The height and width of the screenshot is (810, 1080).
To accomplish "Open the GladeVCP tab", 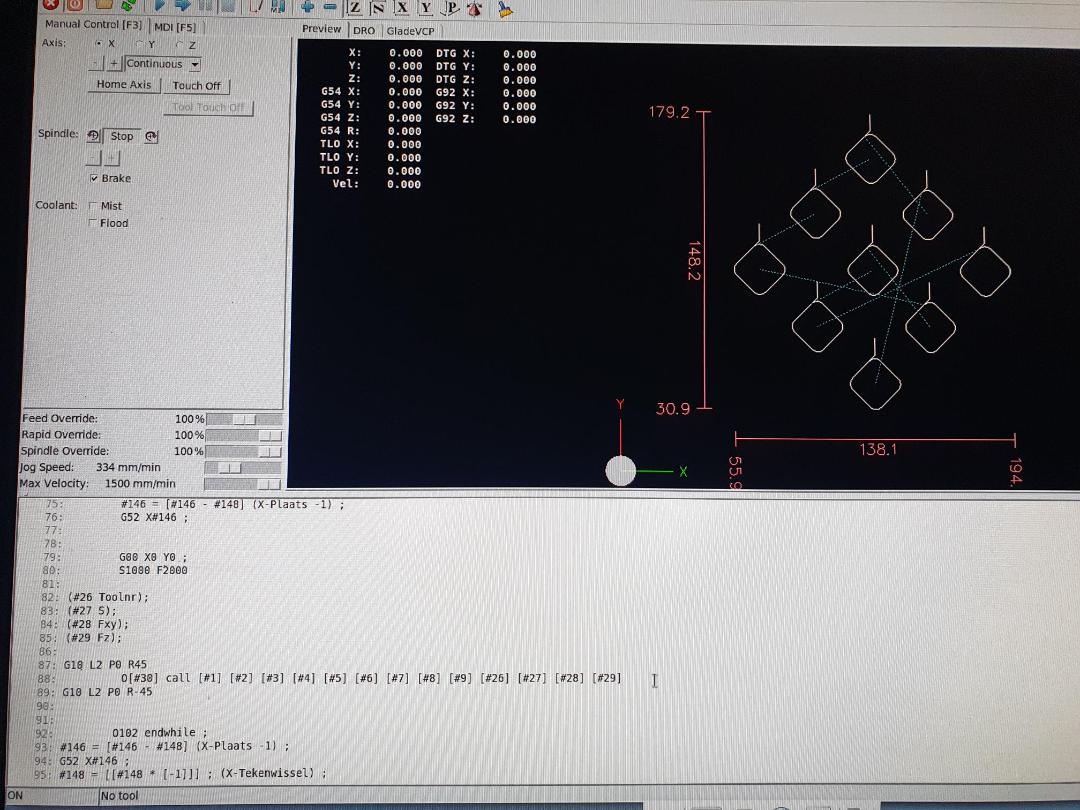I will click(x=411, y=31).
